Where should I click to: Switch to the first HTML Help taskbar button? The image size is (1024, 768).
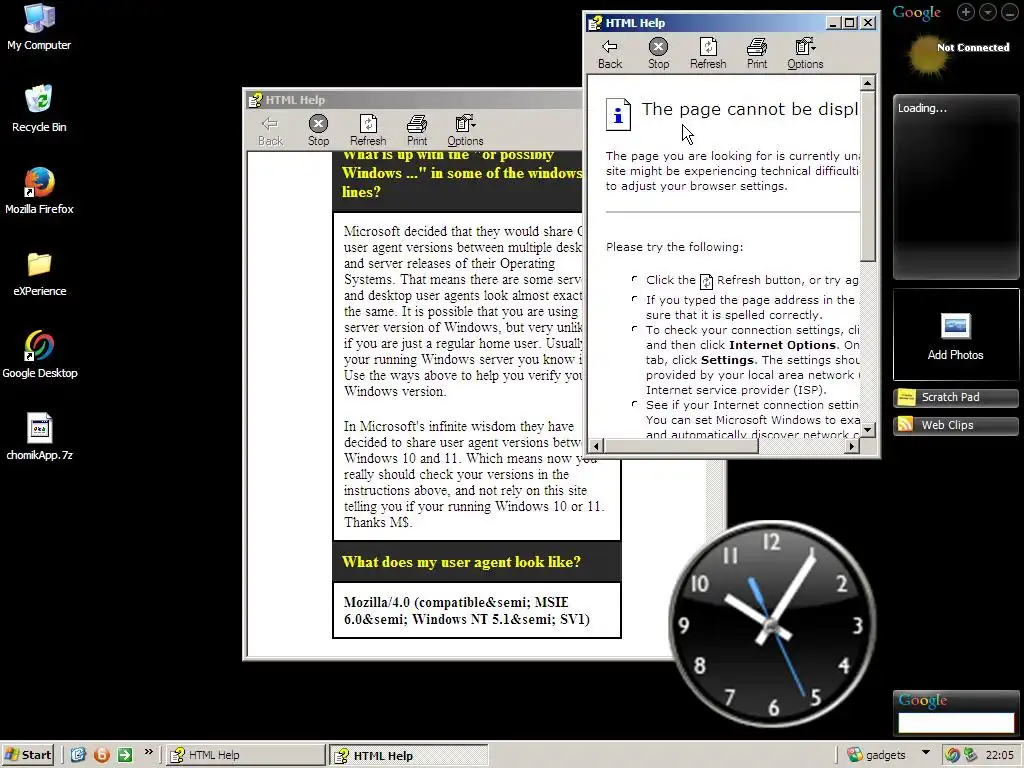[245, 755]
